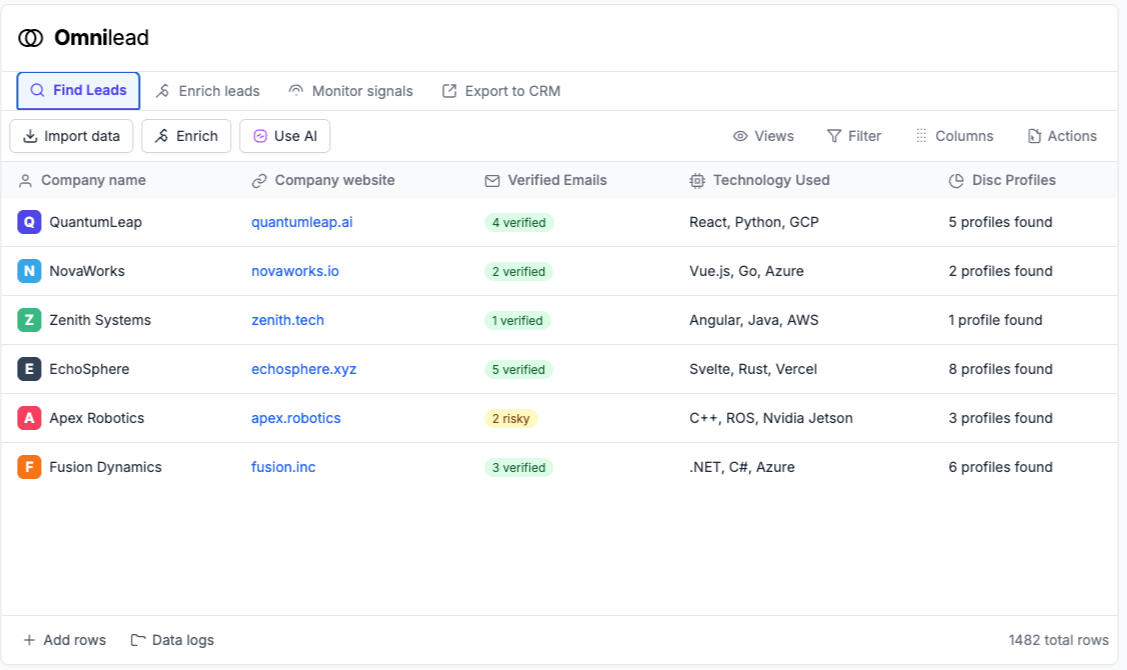This screenshot has width=1127, height=670.
Task: Open the Actions menu
Action: coord(1062,136)
